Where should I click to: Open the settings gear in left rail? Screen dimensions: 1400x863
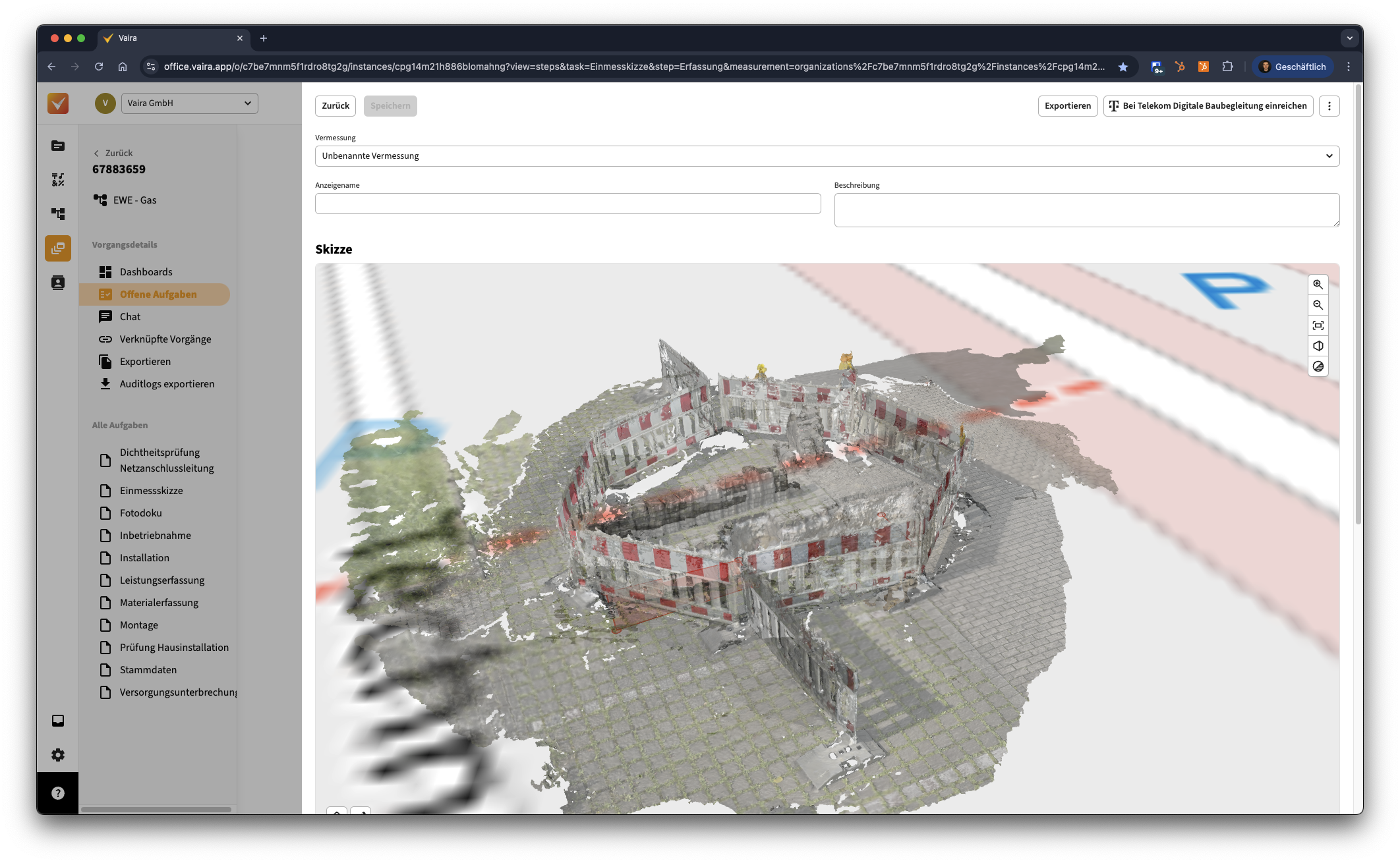pyautogui.click(x=58, y=755)
